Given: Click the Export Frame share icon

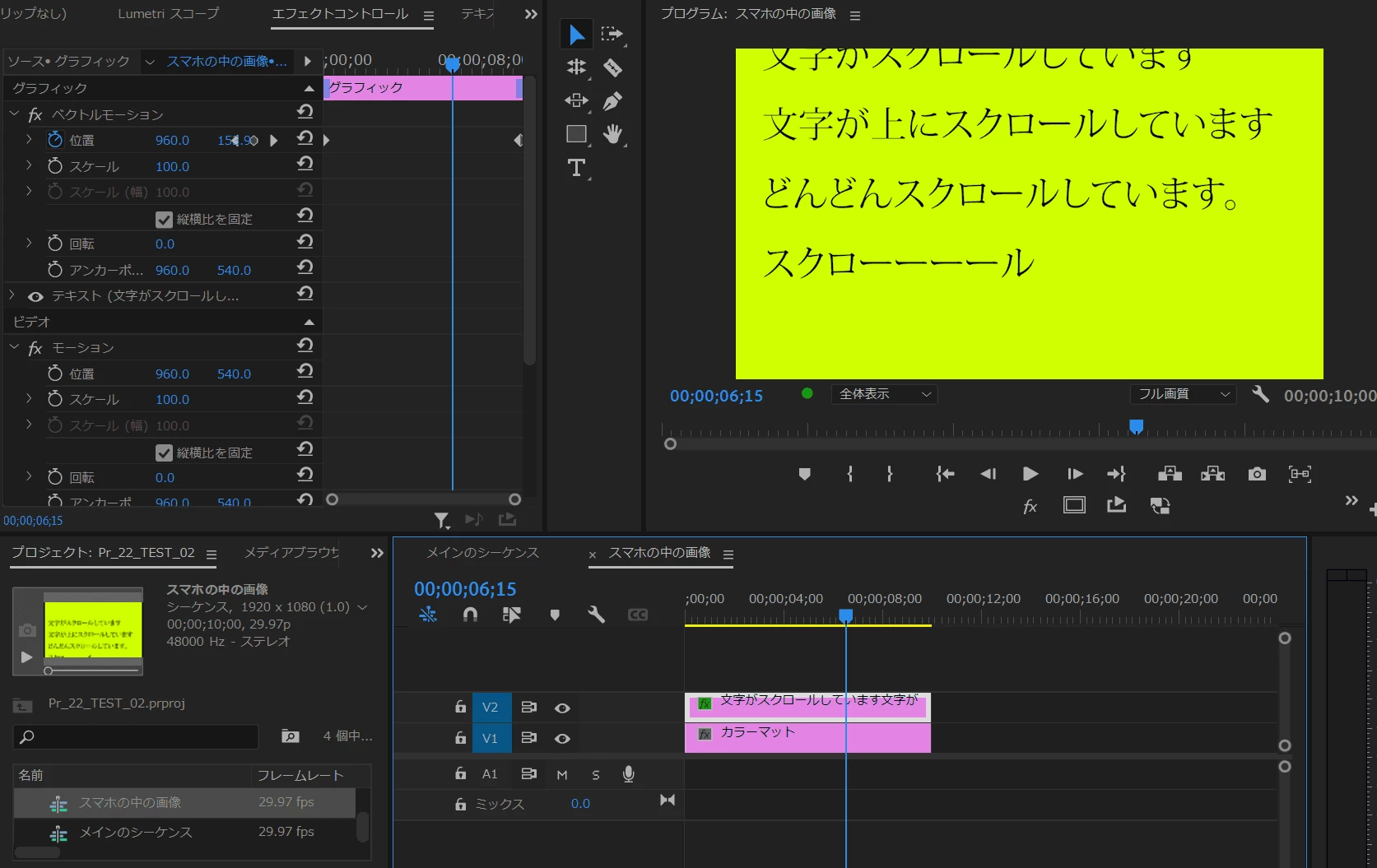Looking at the screenshot, I should coord(1117,505).
